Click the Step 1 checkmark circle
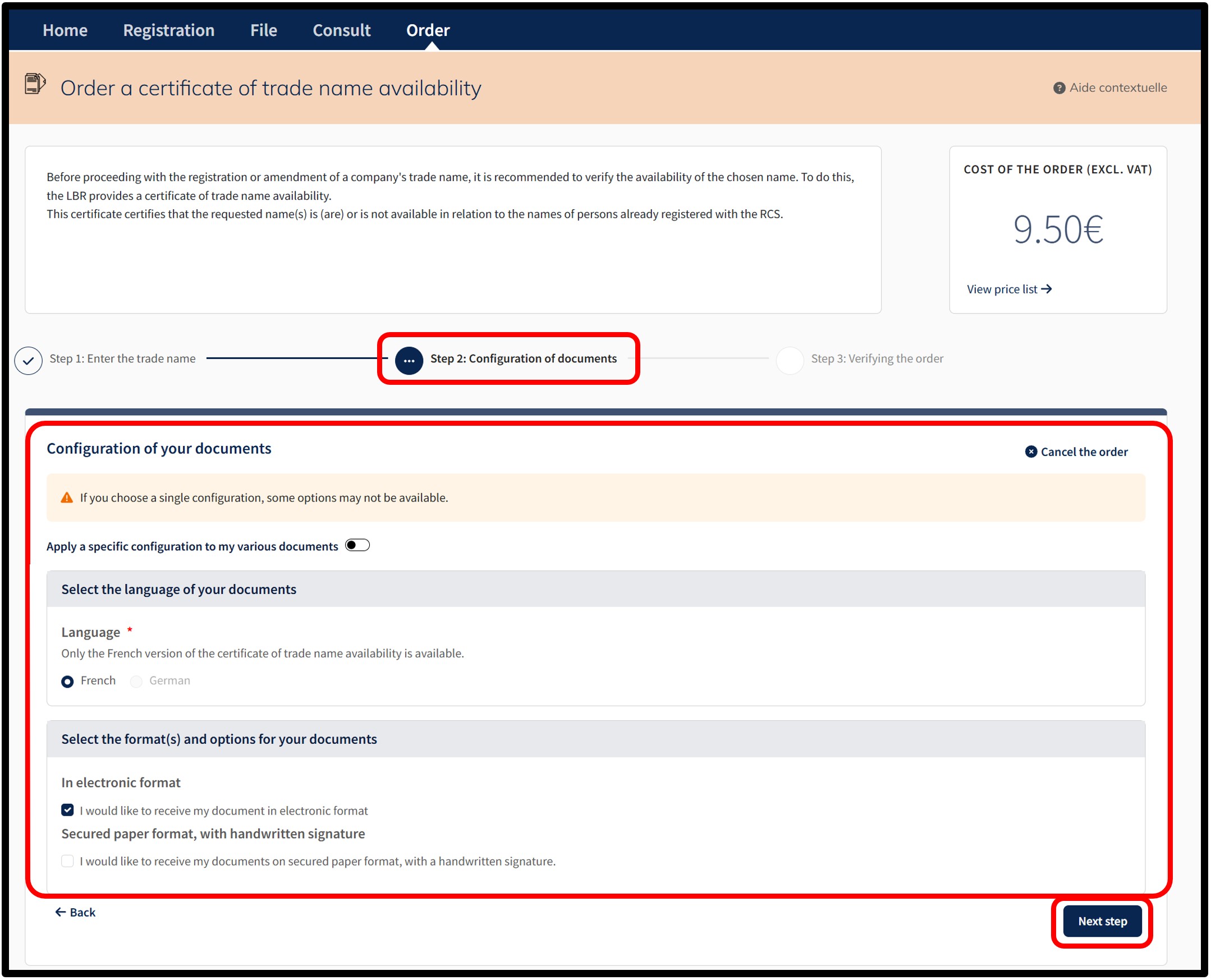1211x980 pixels. coord(28,360)
